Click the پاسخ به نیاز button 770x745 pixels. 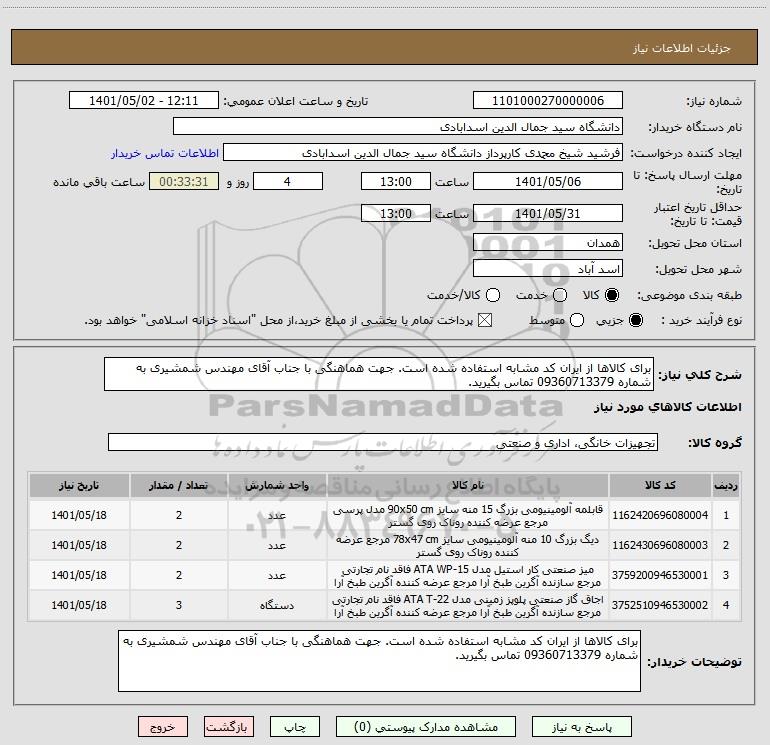click(x=581, y=727)
